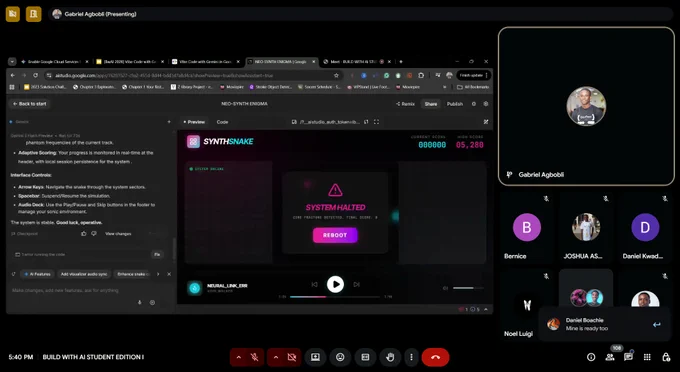Switch to the Meet - BUILD WITH AI tab
Viewport: 680px width, 372px height.
356,62
